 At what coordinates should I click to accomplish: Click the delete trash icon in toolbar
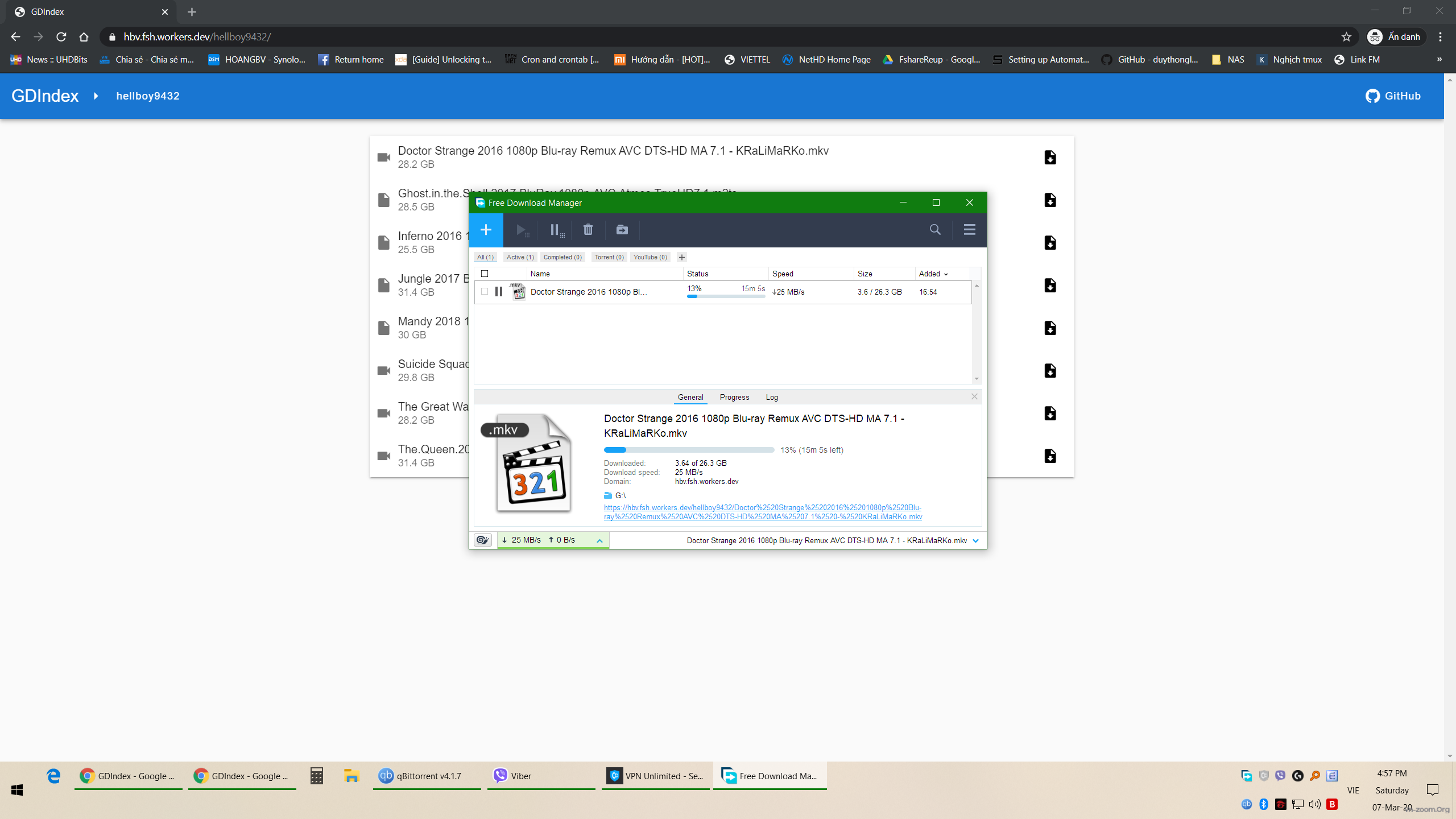[588, 230]
